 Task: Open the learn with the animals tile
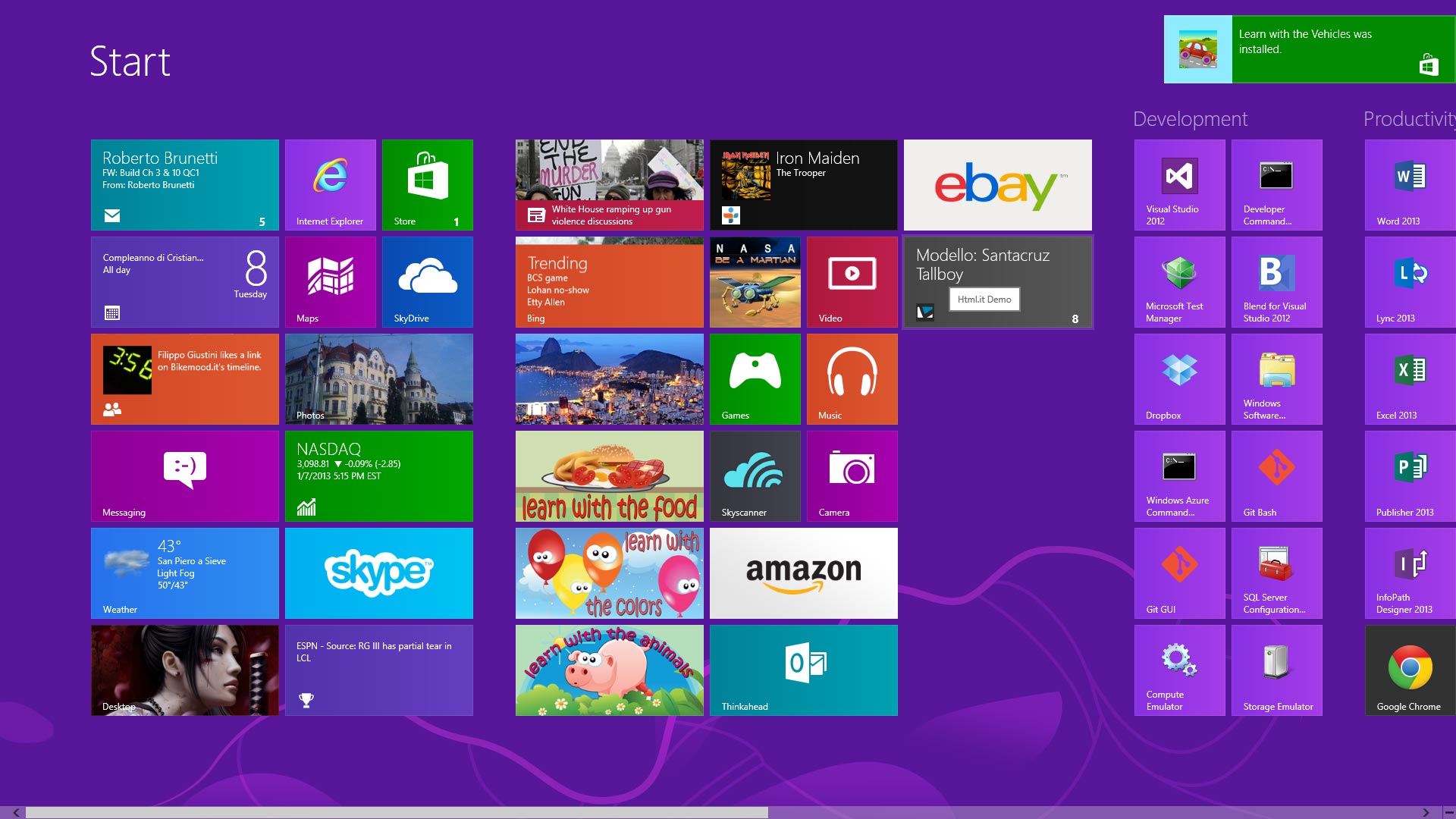point(610,670)
